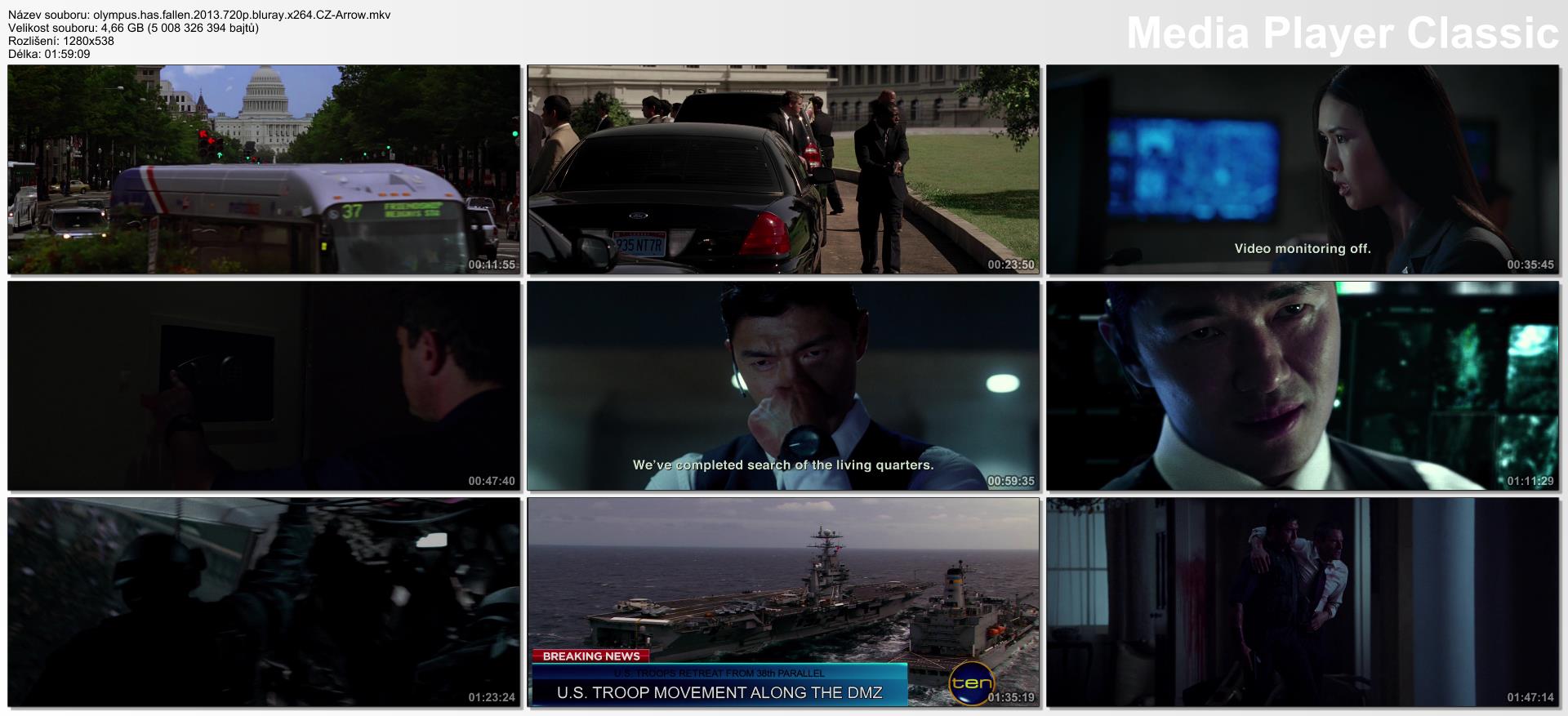Click the 'ten' channel logo in news frame

(971, 683)
